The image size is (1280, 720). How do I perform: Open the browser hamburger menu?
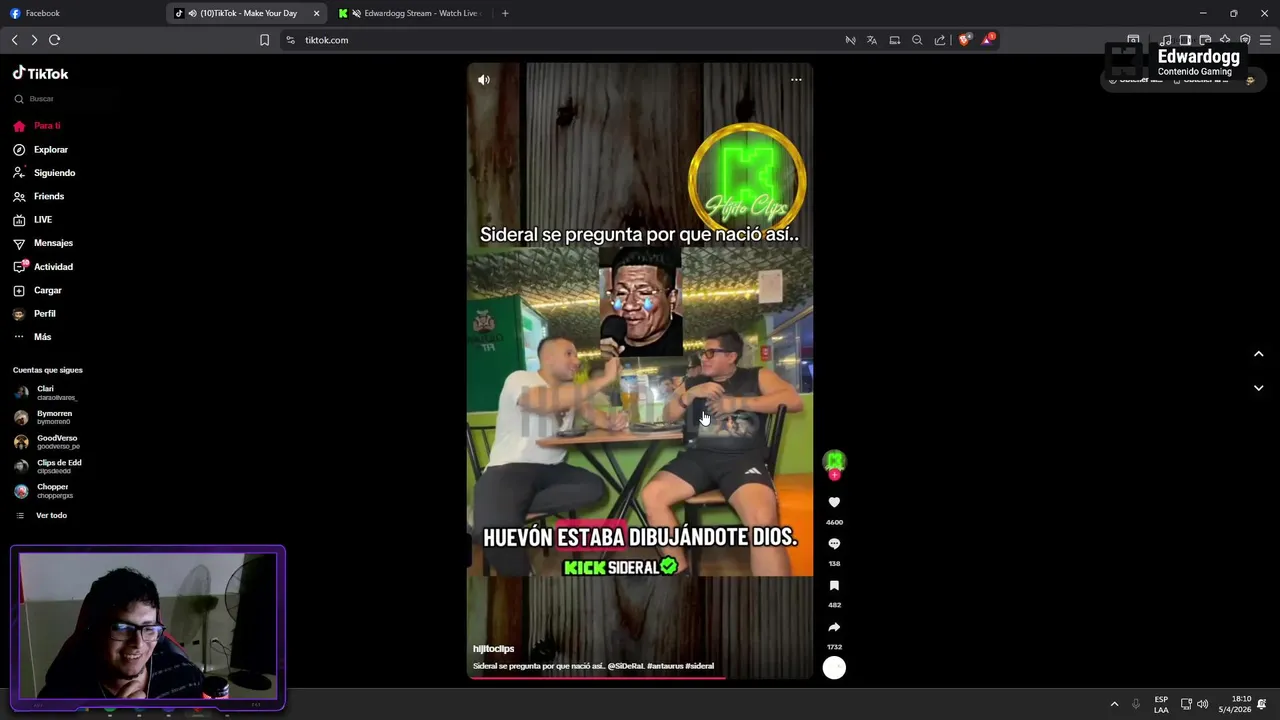click(x=1265, y=40)
